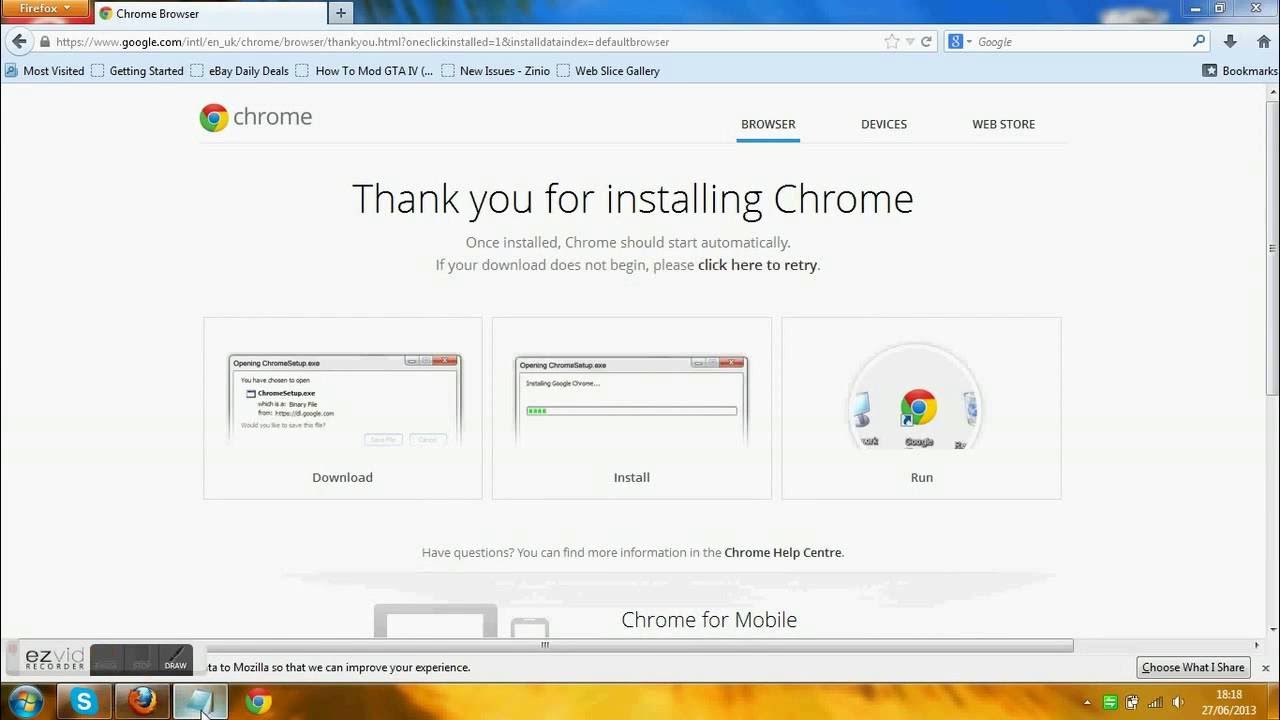Launch Google Chrome from the taskbar

click(259, 702)
